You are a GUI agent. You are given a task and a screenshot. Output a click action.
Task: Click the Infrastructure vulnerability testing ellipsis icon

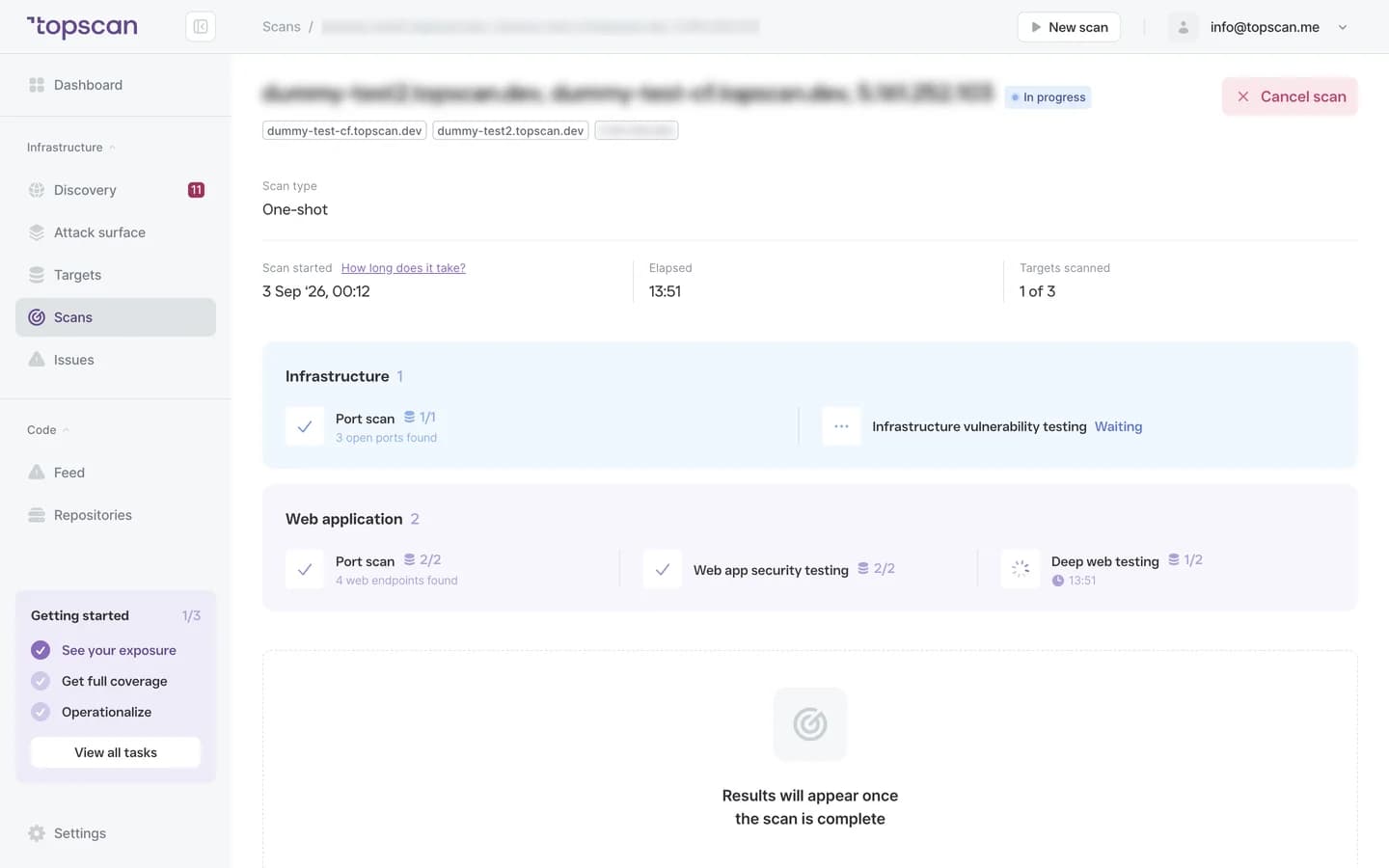(x=841, y=426)
